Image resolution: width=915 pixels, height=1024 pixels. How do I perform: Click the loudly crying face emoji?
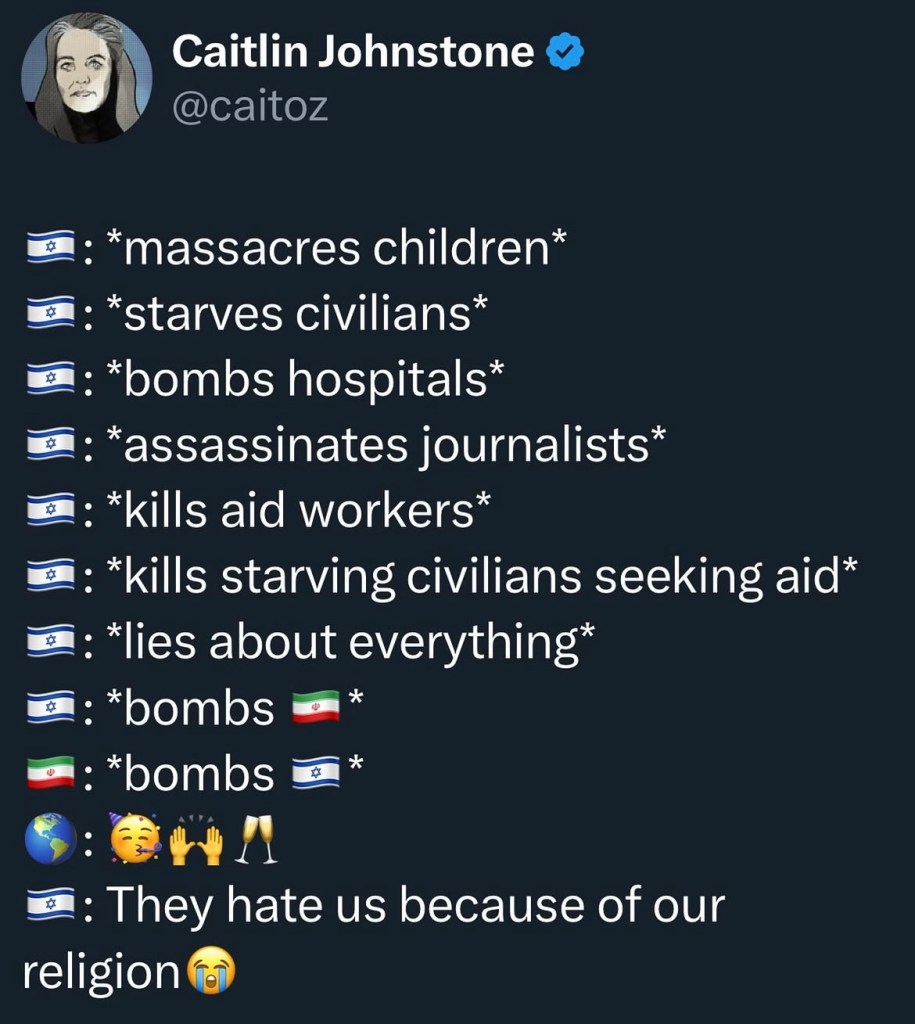209,971
